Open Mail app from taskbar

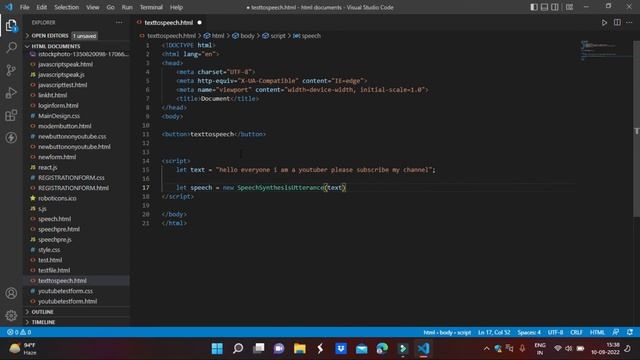(x=361, y=349)
